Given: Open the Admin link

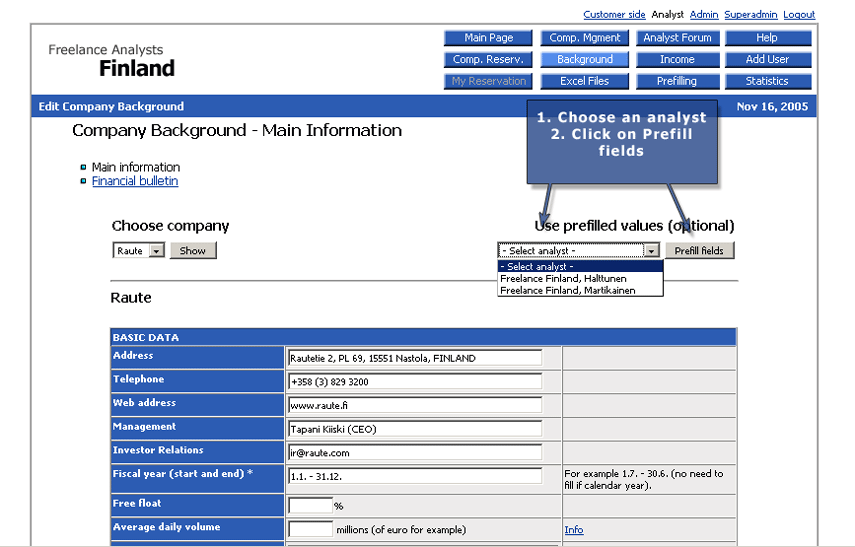Looking at the screenshot, I should [x=704, y=15].
